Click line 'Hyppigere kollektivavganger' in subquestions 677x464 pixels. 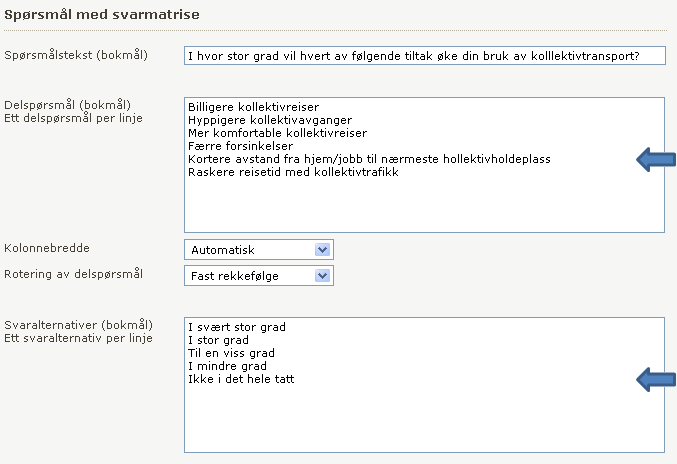270,120
